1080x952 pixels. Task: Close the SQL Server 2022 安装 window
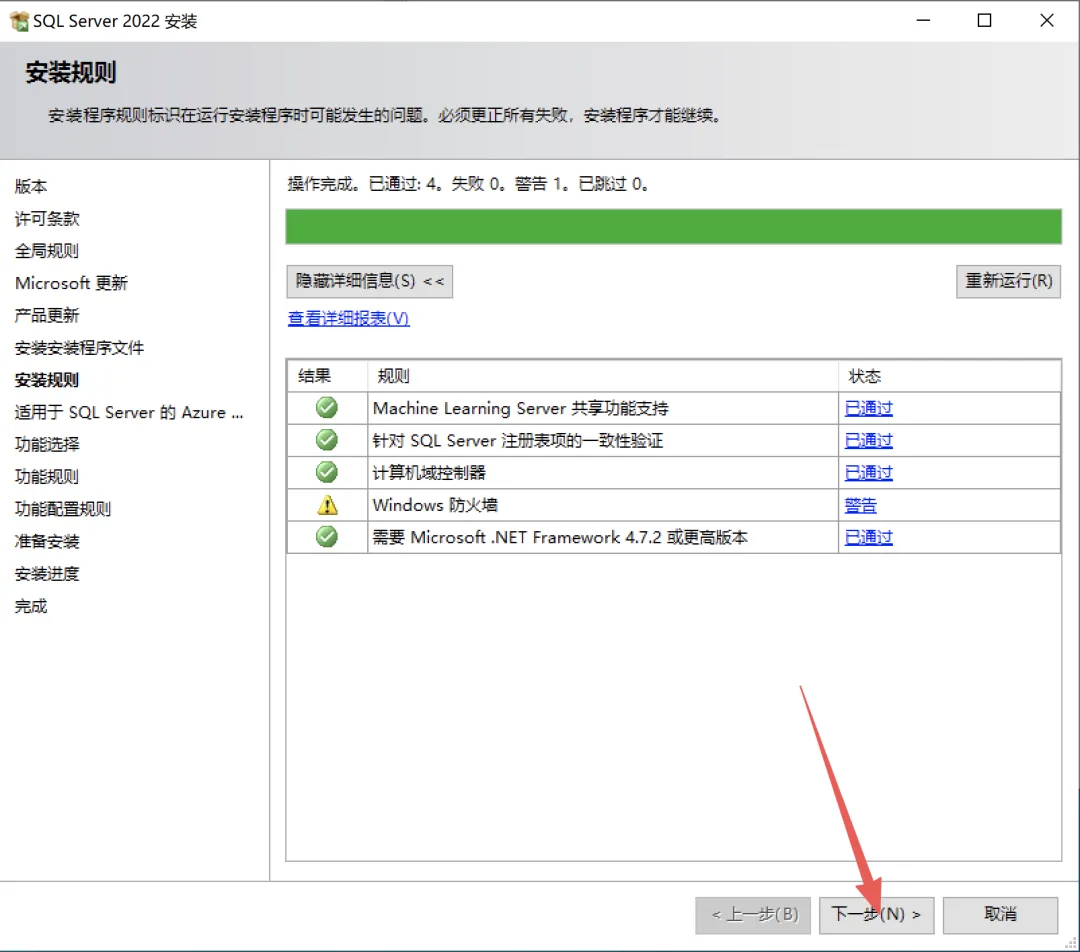pyautogui.click(x=1047, y=21)
